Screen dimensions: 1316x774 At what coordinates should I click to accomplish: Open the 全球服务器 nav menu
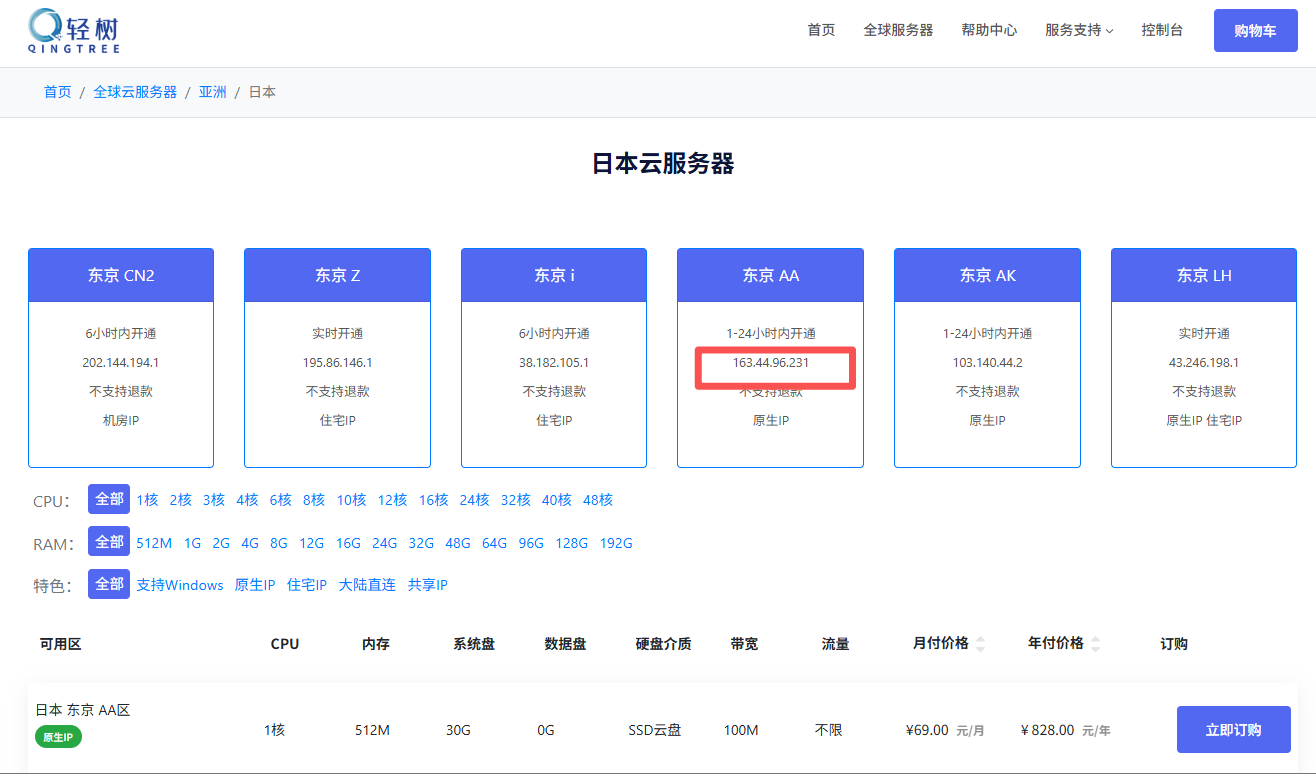pos(898,30)
